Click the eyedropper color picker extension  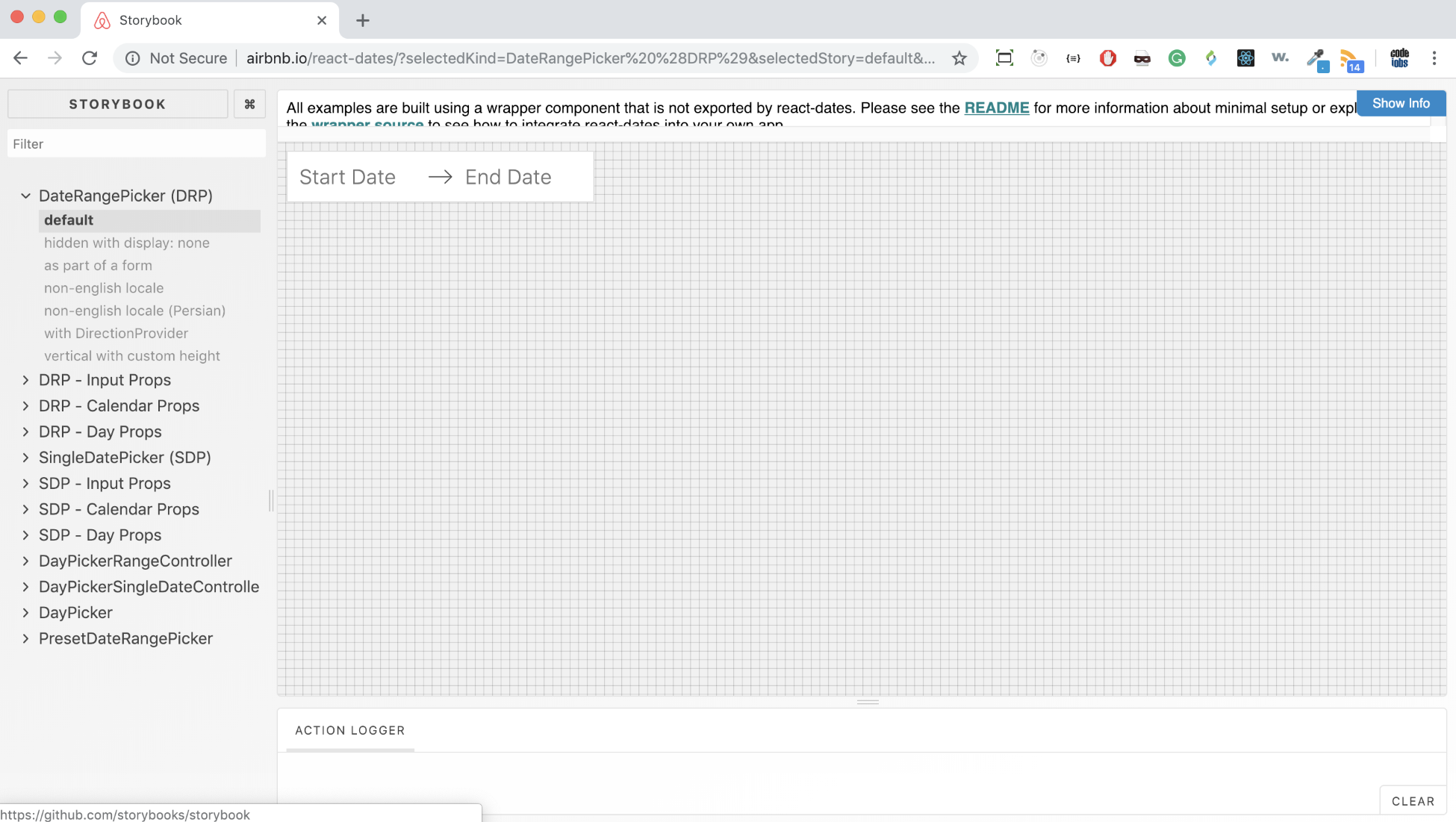(x=1316, y=58)
